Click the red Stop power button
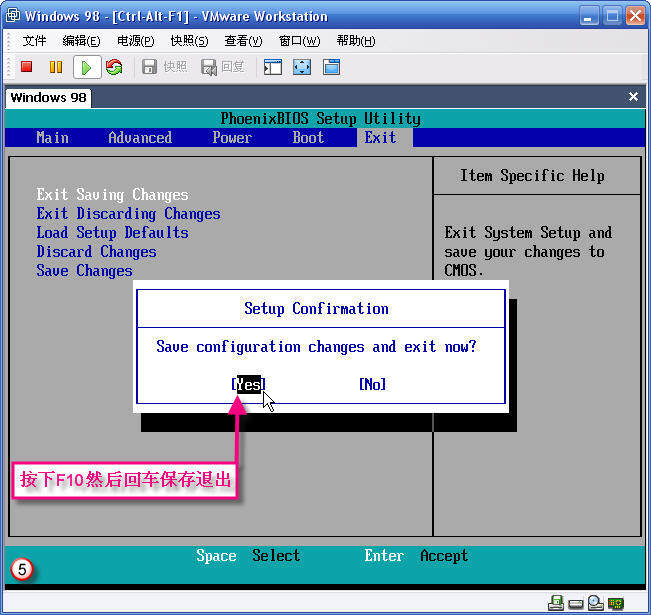Screen dimensions: 651x615 pyautogui.click(x=27, y=66)
